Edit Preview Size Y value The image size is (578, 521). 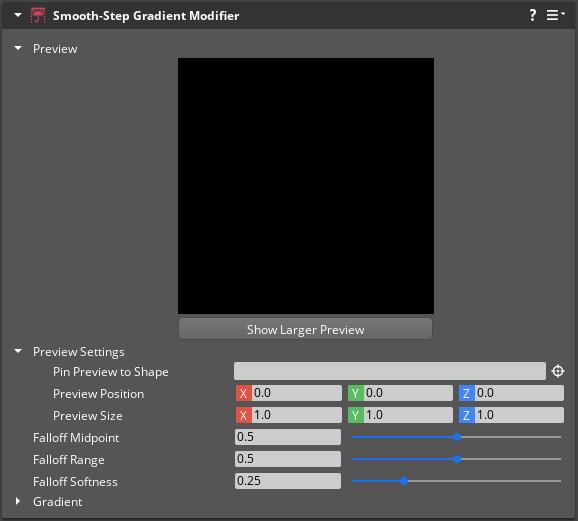(408, 415)
